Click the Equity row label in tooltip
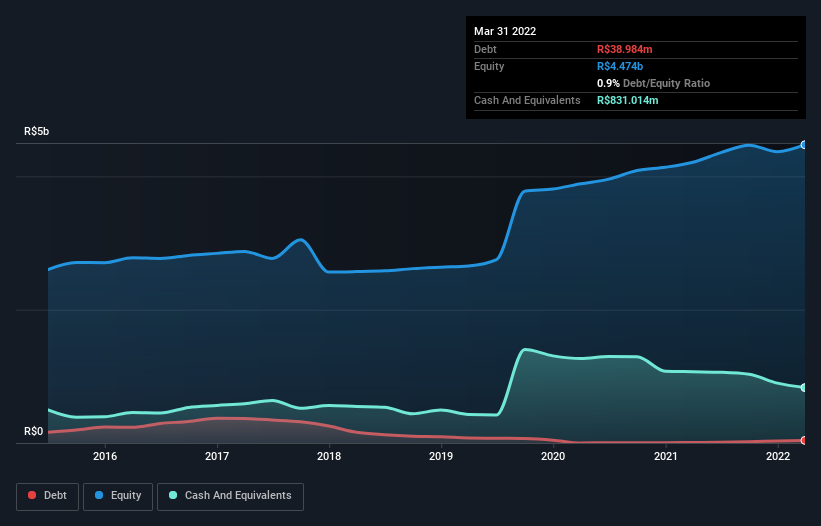 tap(489, 66)
